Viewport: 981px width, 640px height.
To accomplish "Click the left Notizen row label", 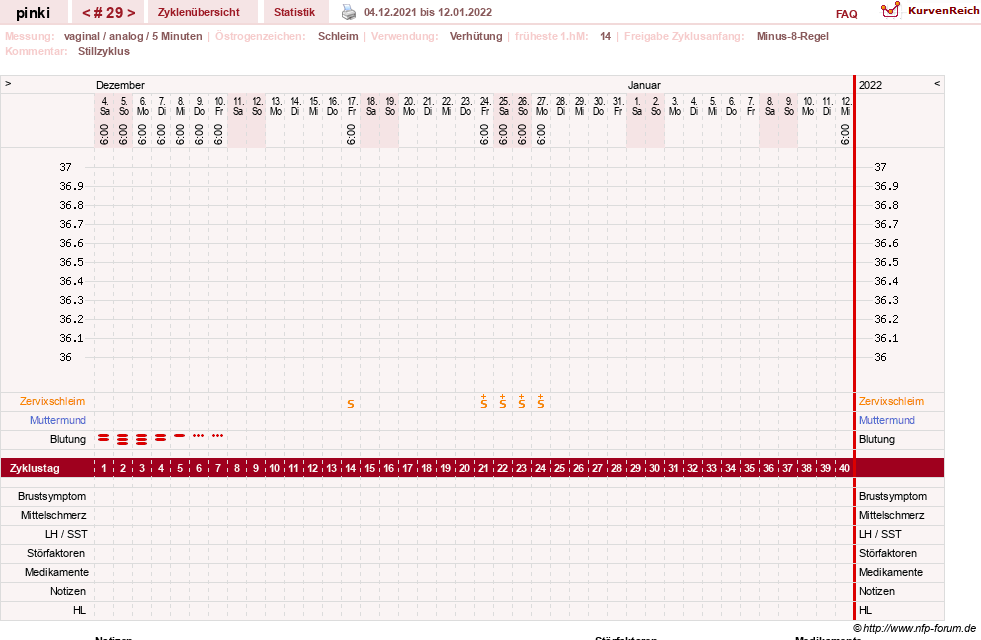I will click(x=68, y=591).
